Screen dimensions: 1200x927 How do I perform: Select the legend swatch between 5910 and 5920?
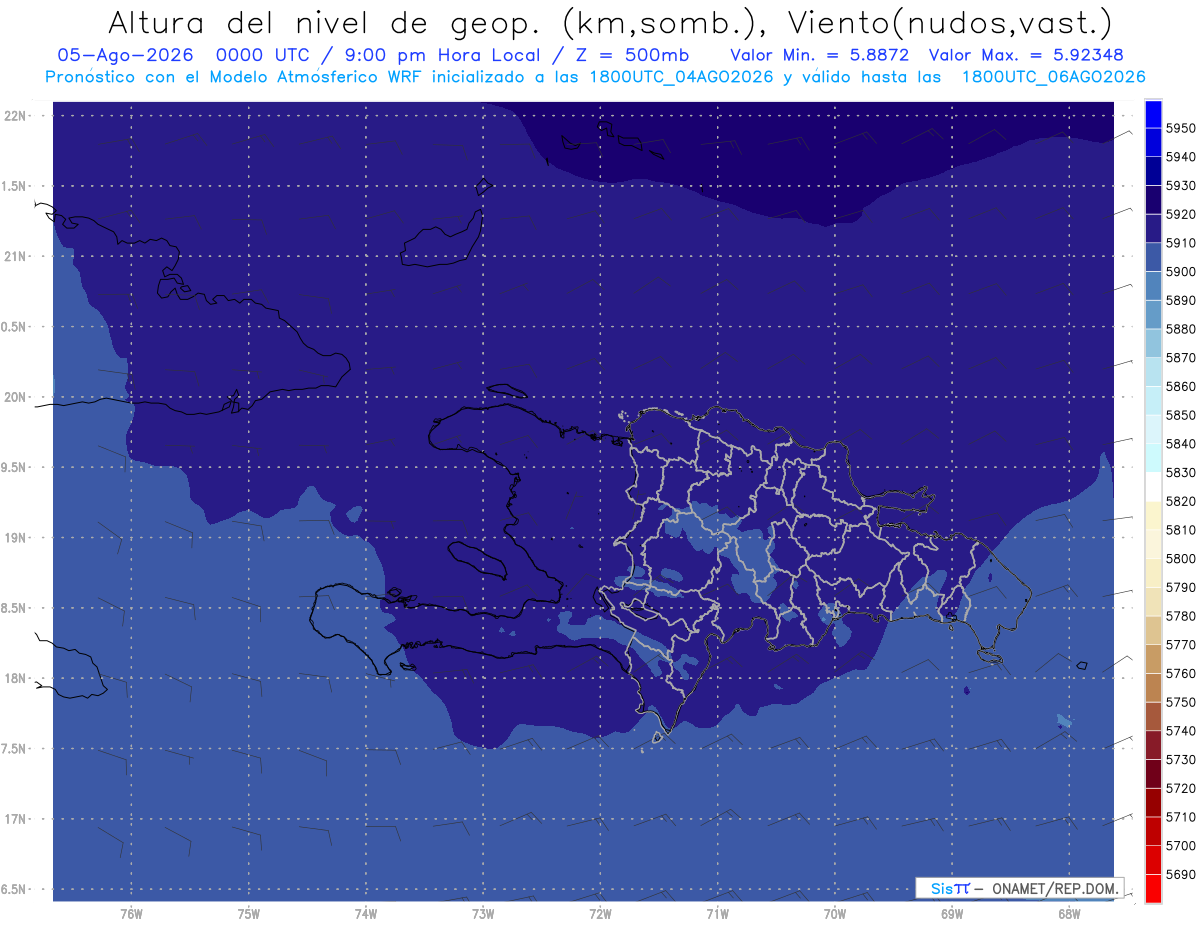tap(1152, 229)
